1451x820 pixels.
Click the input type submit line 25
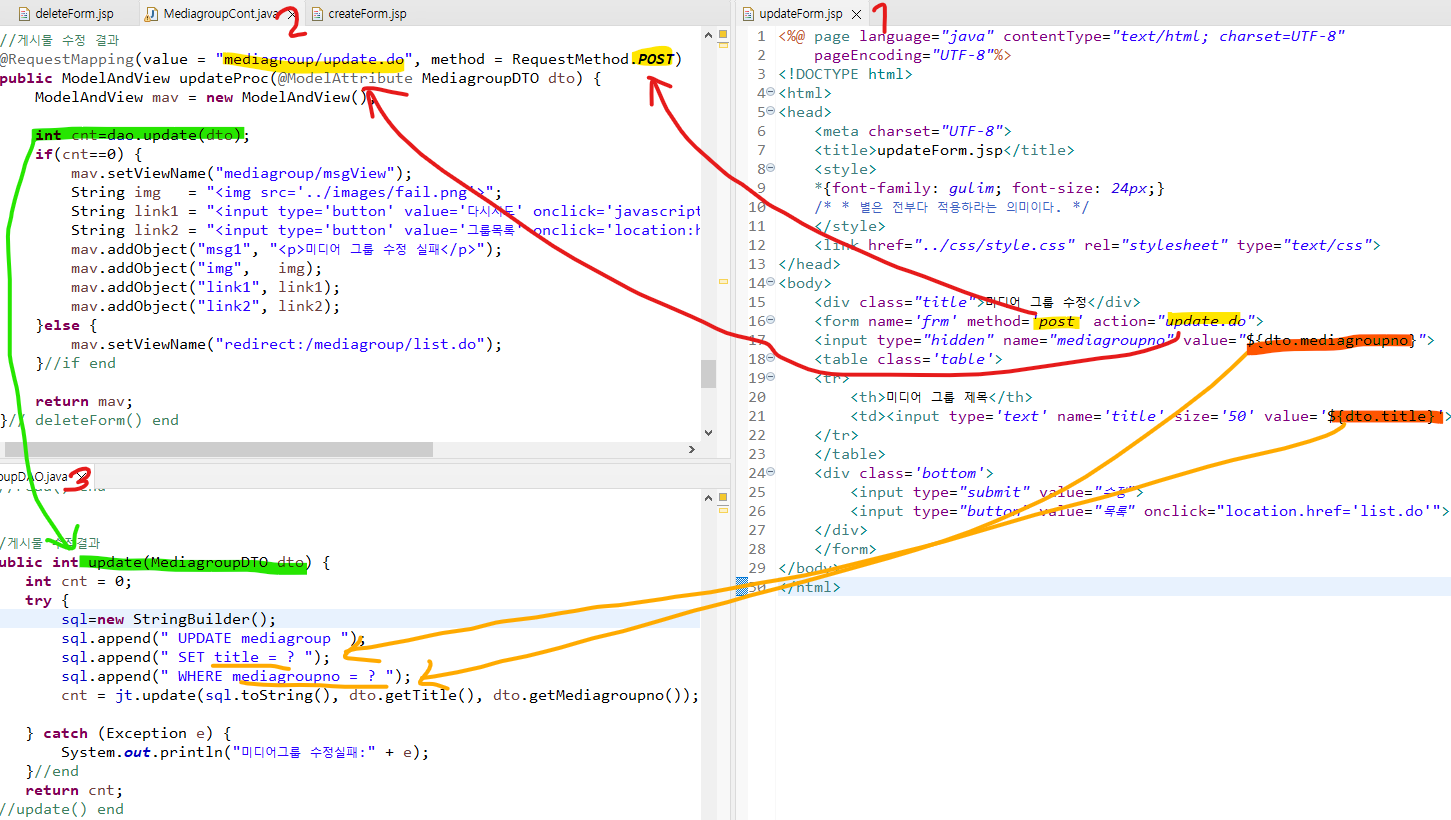click(x=997, y=492)
